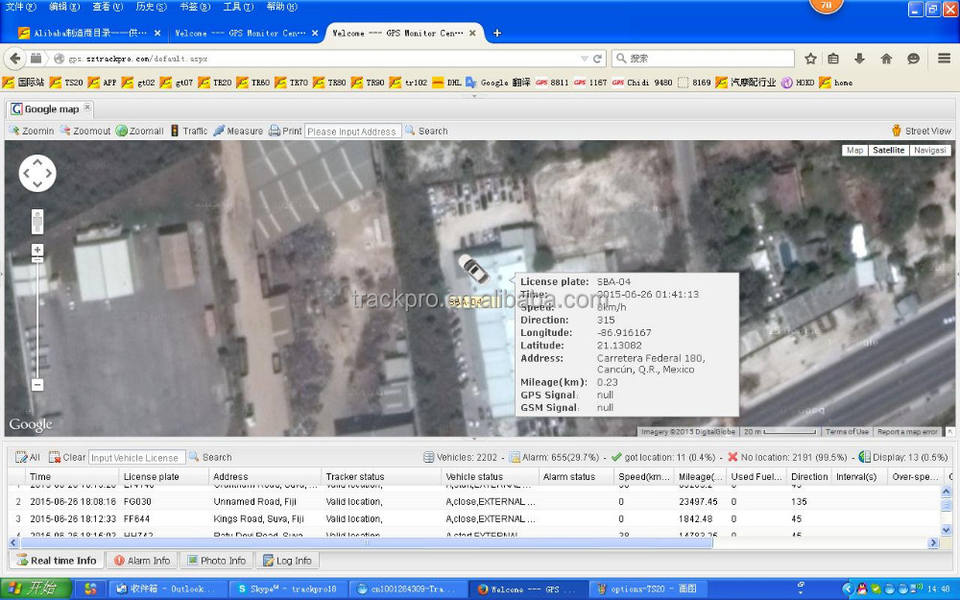The image size is (960, 600).
Task: Open Skype from the Windows taskbar
Action: (x=286, y=589)
